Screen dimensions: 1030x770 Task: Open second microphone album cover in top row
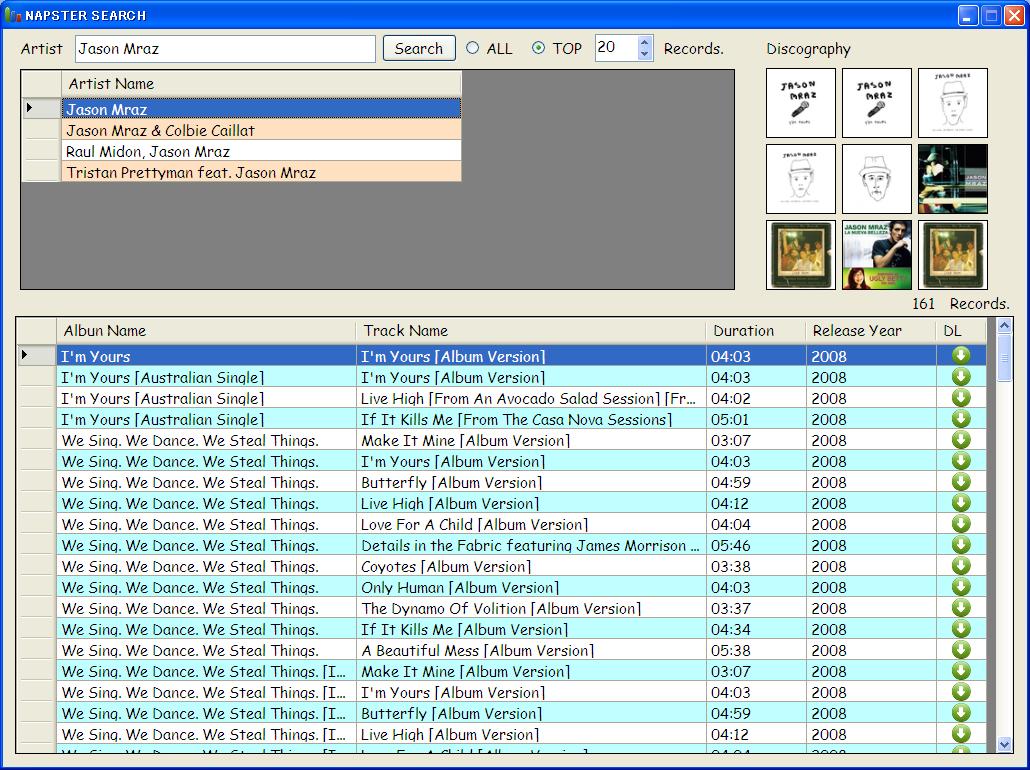(877, 103)
